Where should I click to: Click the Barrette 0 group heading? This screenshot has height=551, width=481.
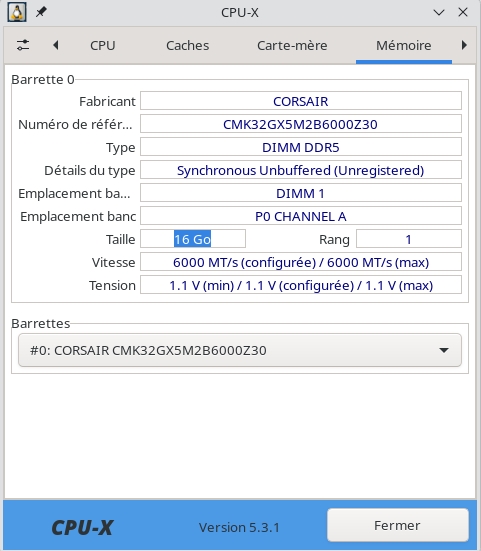coord(43,79)
